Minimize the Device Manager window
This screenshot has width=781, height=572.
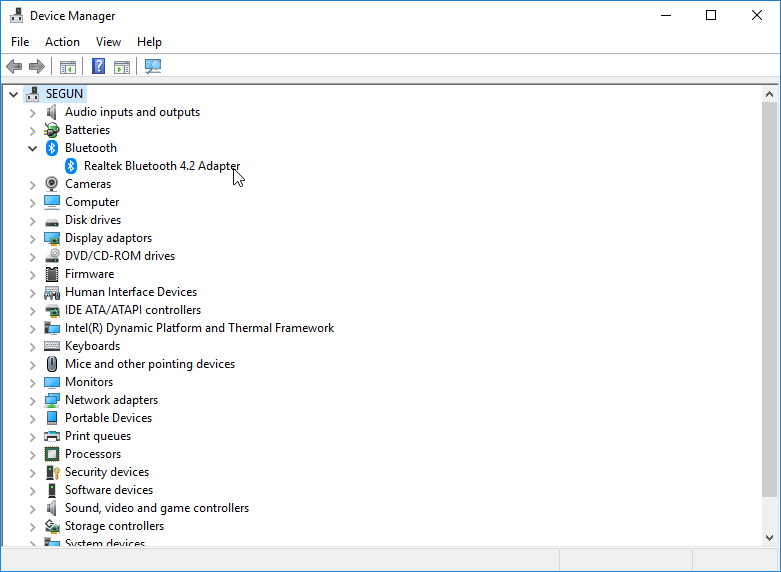coord(666,15)
